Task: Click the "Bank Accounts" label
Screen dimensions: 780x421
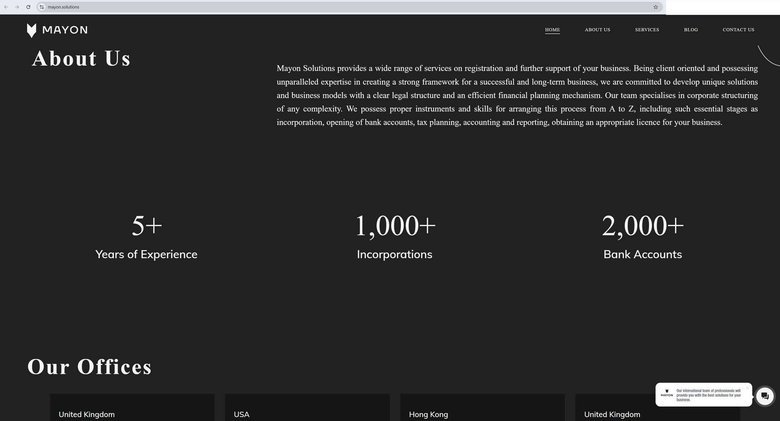Action: click(643, 254)
